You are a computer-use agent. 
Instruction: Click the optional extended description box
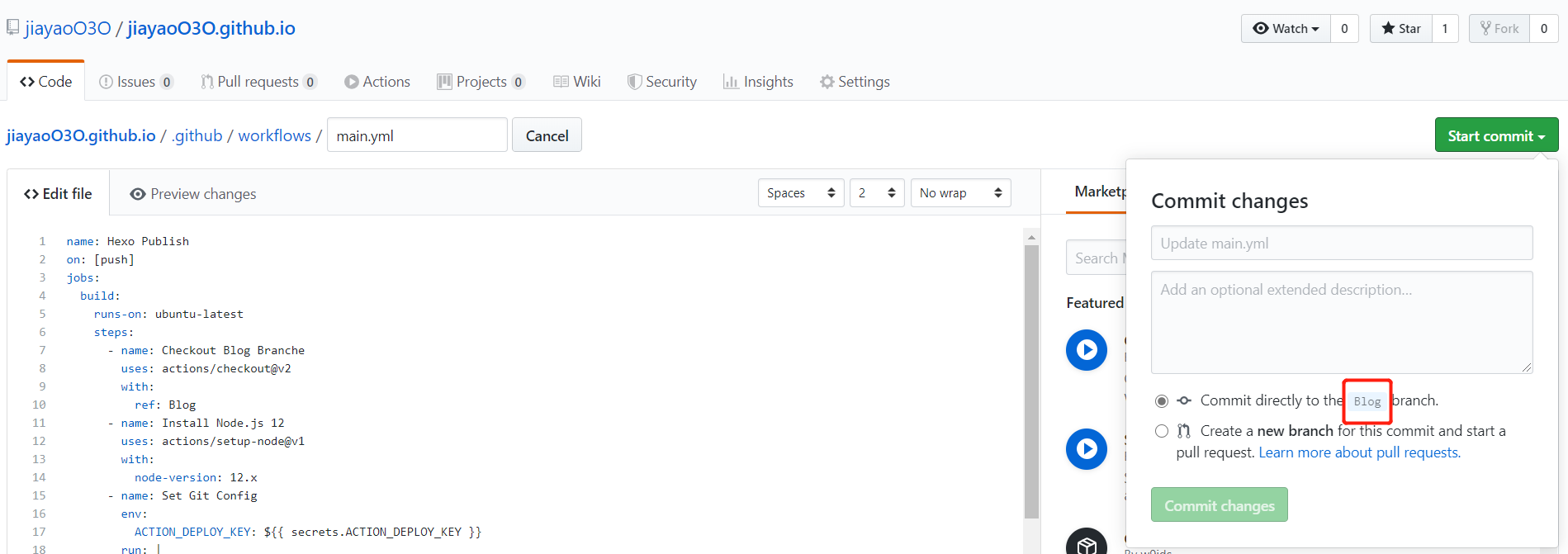1342,323
